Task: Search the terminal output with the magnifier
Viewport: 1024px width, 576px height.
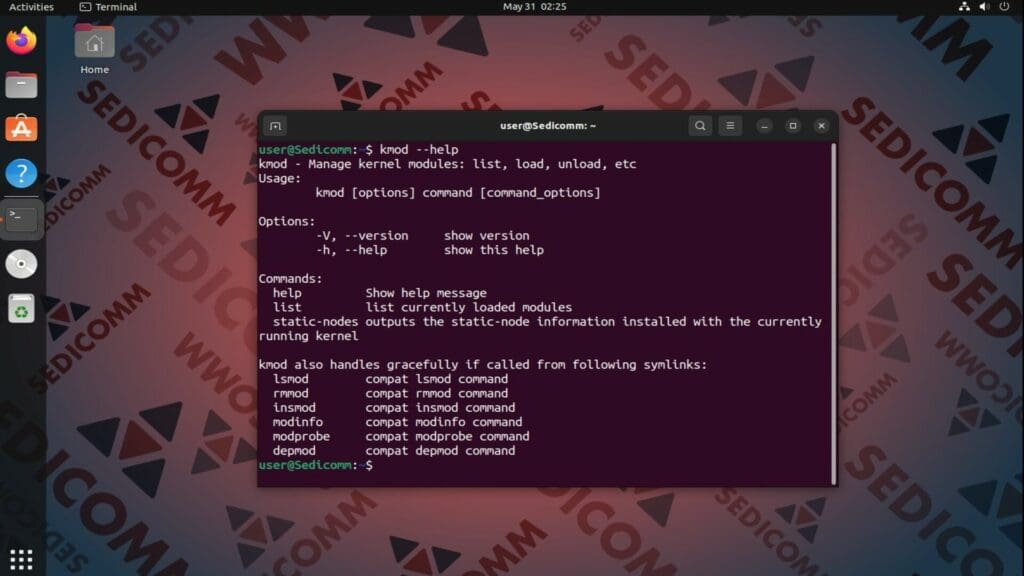Action: (700, 125)
